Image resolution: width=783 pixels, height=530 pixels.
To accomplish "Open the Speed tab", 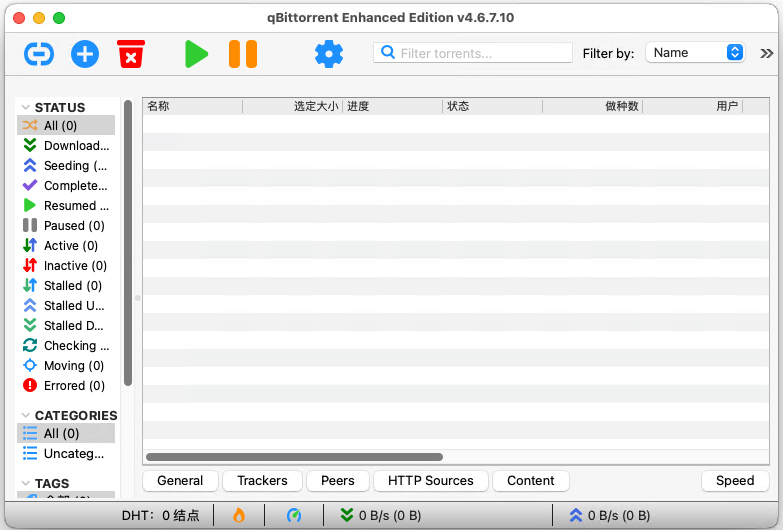I will coord(735,481).
